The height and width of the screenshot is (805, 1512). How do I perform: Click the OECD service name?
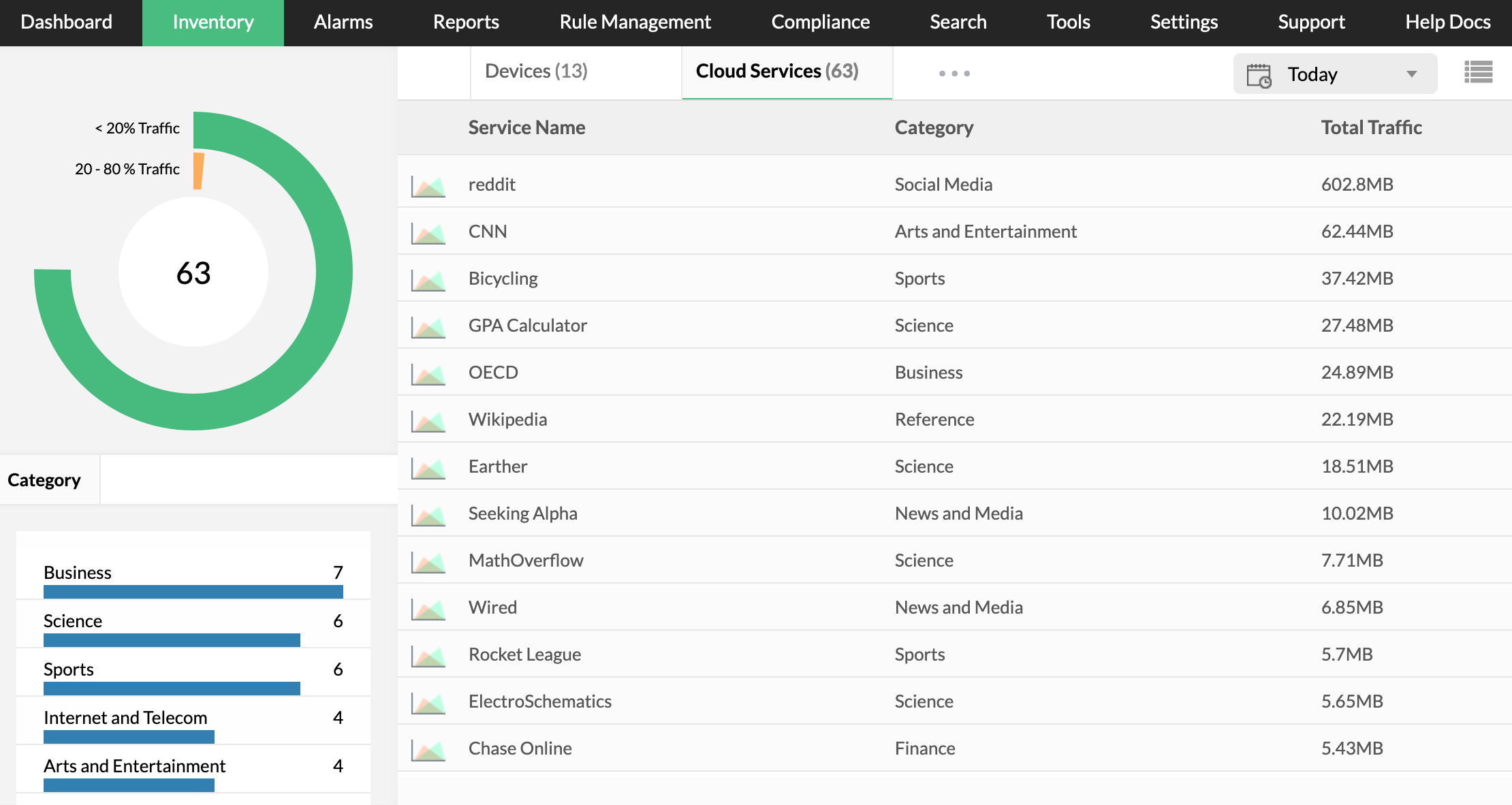[x=492, y=372]
